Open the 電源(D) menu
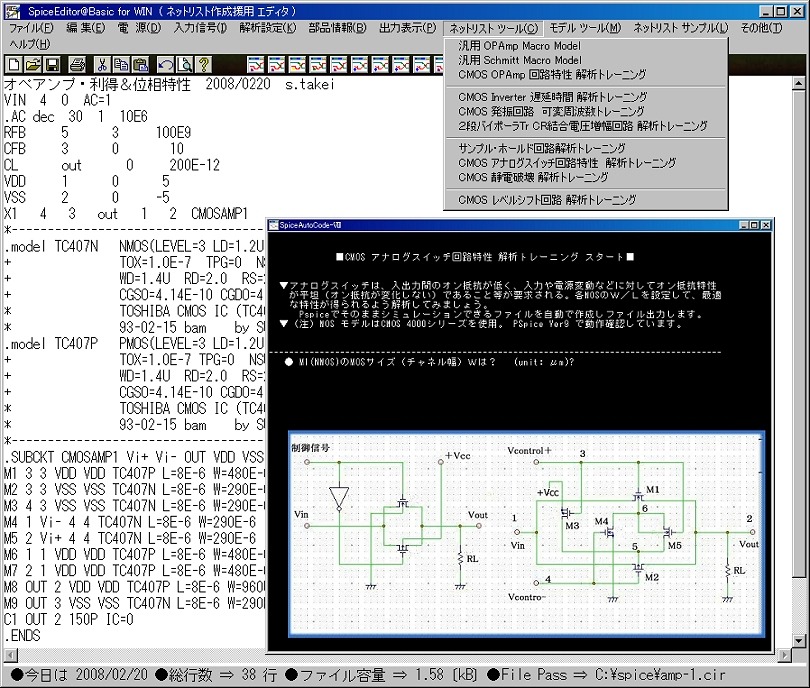 point(139,28)
